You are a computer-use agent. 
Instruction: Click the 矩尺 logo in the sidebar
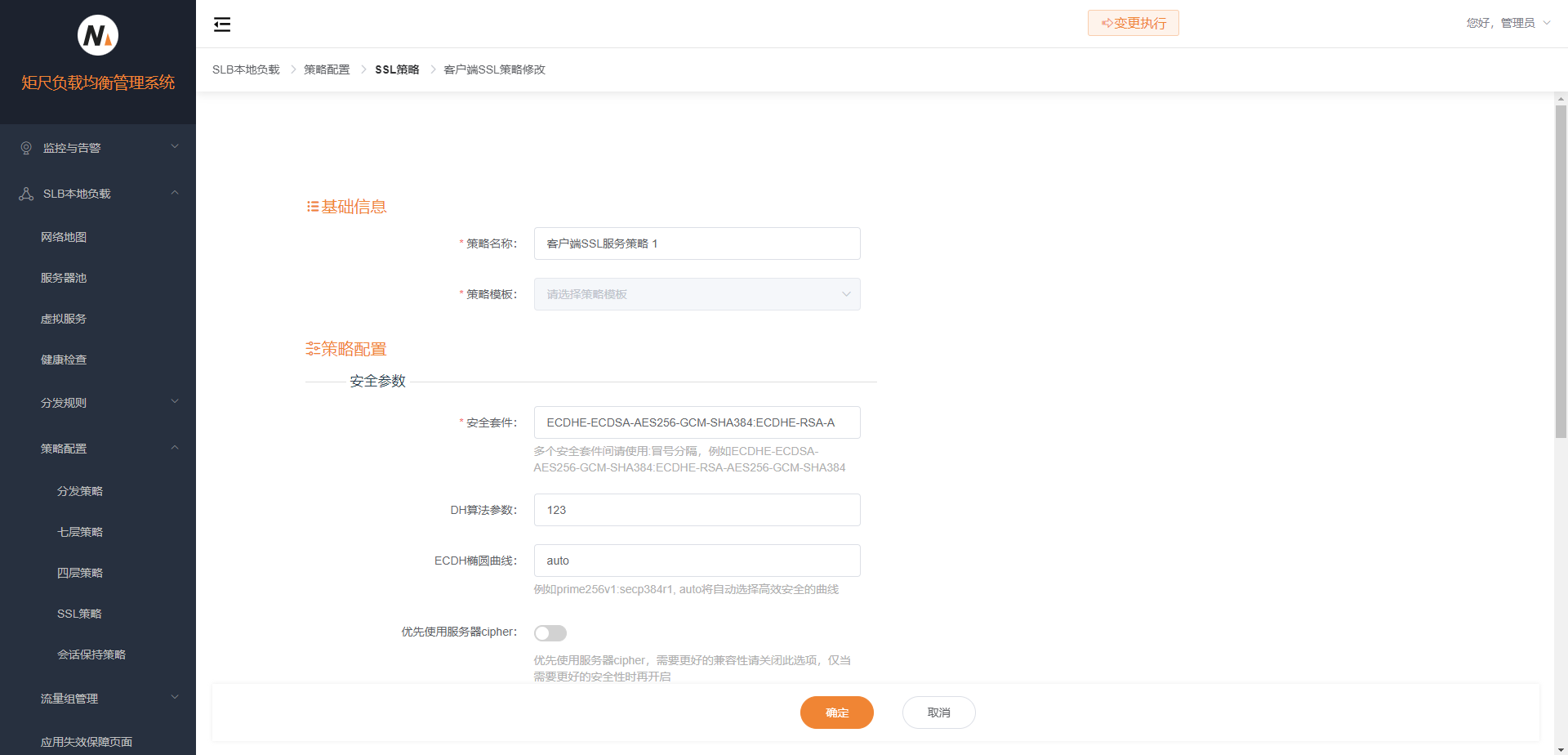pos(97,35)
